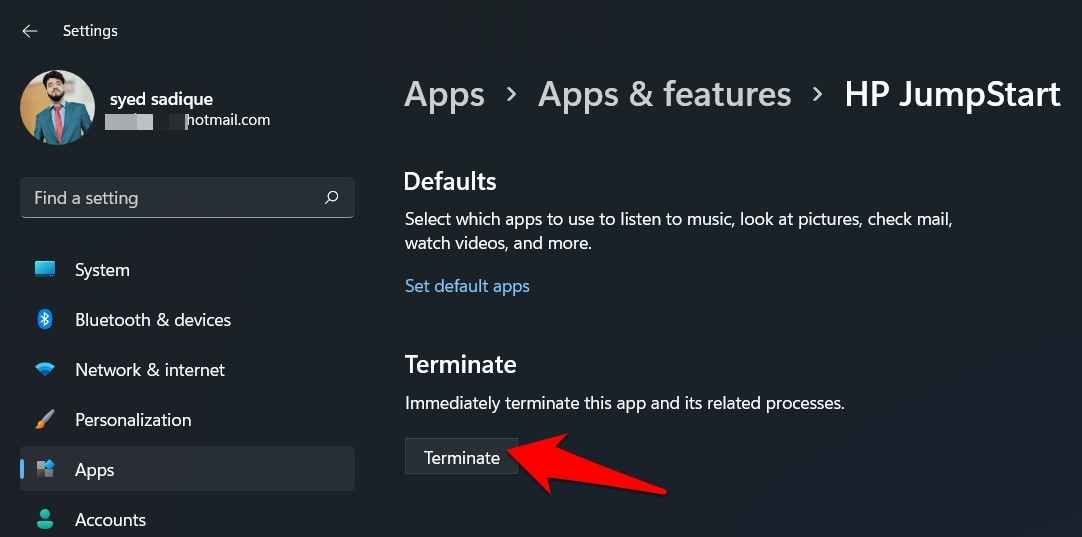Open Personalization settings page
Screen dimensions: 1082x537
[x=133, y=420]
